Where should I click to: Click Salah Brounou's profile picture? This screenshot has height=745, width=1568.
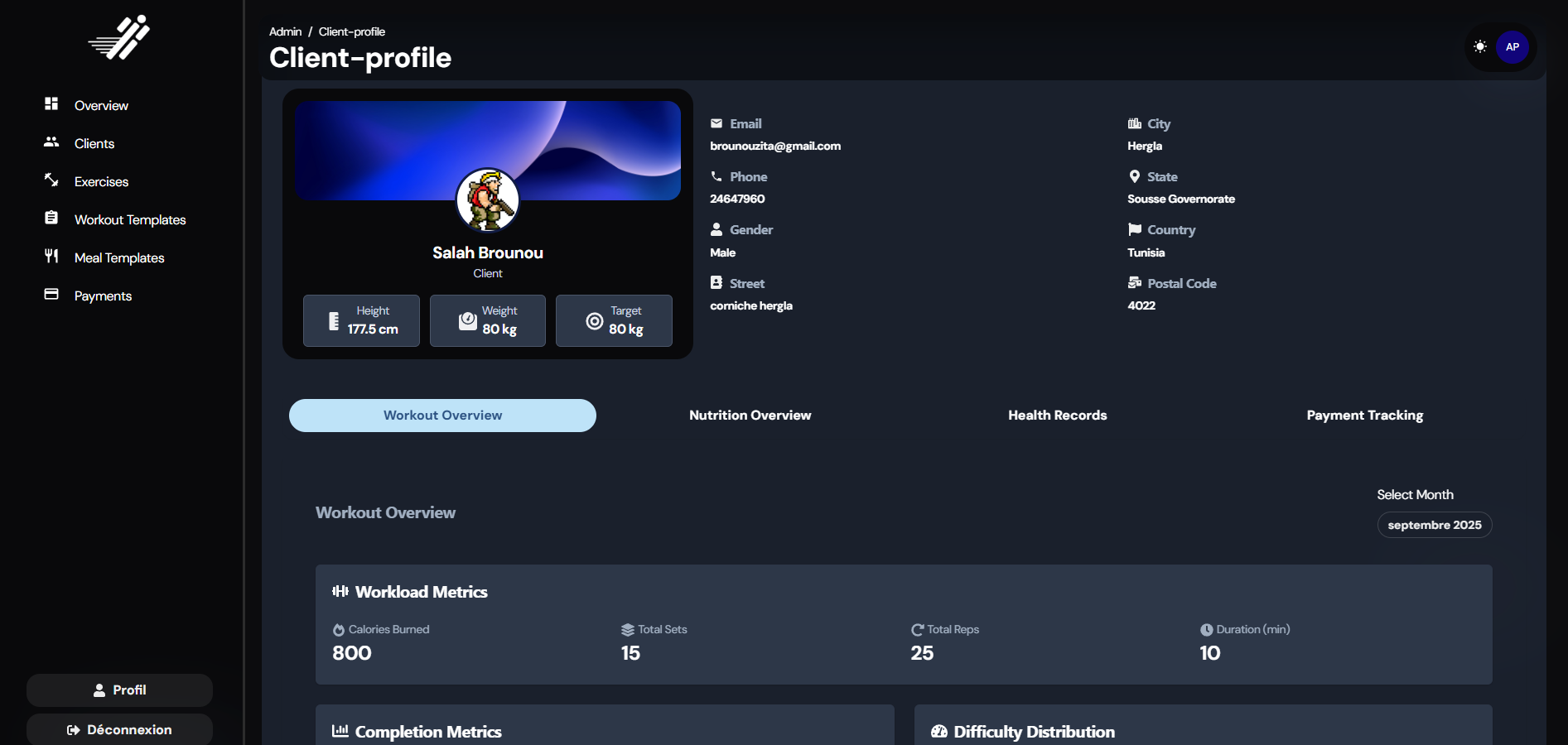(x=487, y=200)
